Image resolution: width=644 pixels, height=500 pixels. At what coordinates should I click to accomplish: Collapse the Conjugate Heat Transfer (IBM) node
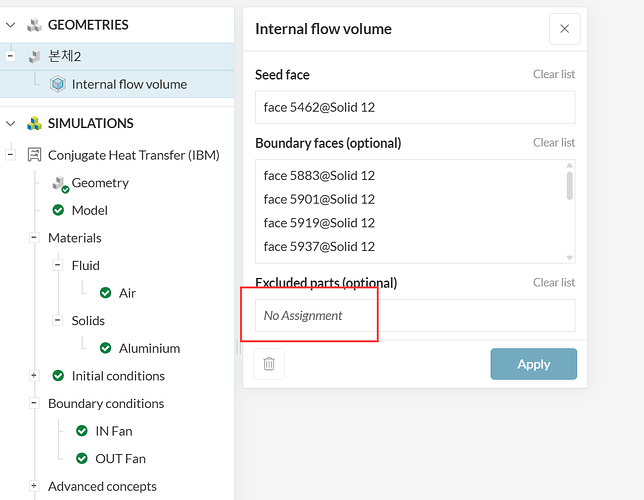[x=11, y=155]
